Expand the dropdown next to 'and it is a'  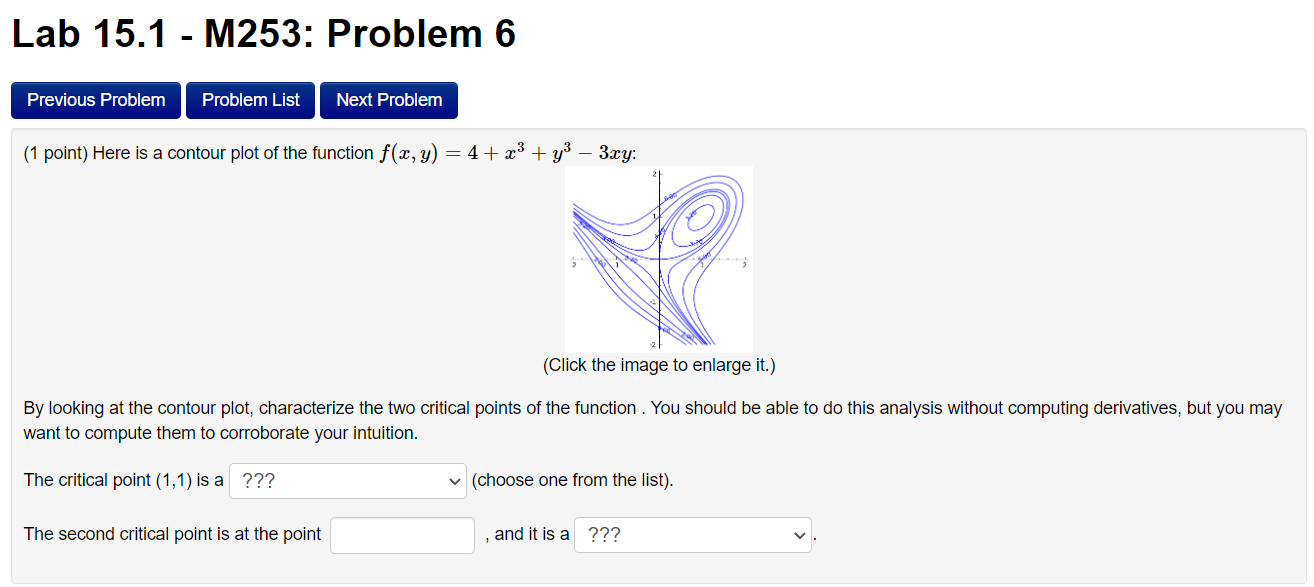692,535
